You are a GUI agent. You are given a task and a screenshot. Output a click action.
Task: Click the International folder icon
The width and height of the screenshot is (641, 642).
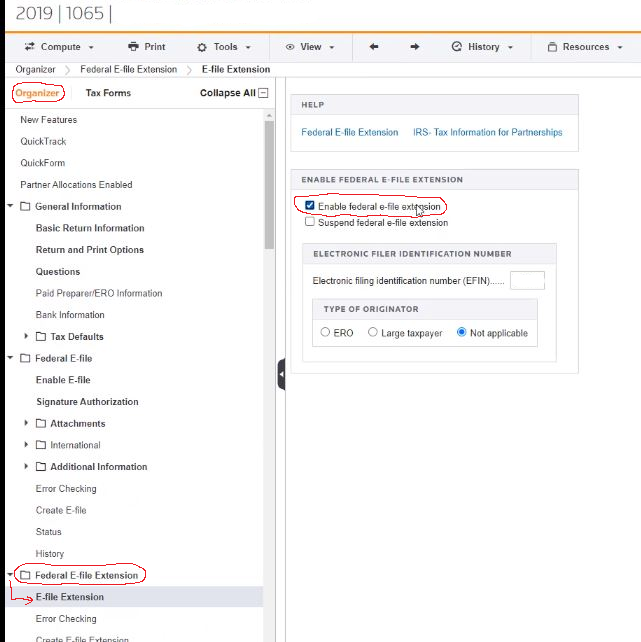coord(41,445)
